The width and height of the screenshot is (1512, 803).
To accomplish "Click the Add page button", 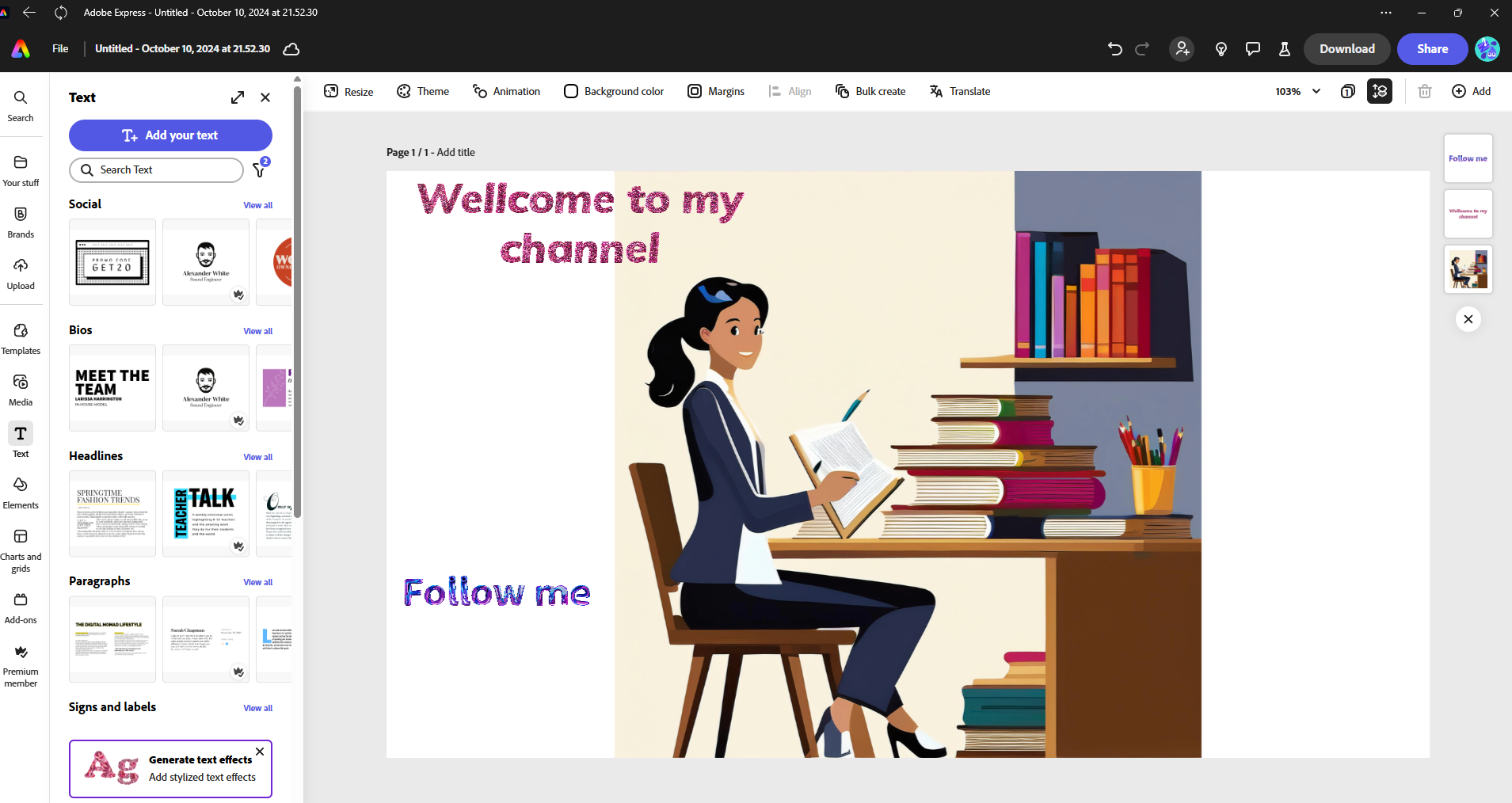I will click(1471, 91).
